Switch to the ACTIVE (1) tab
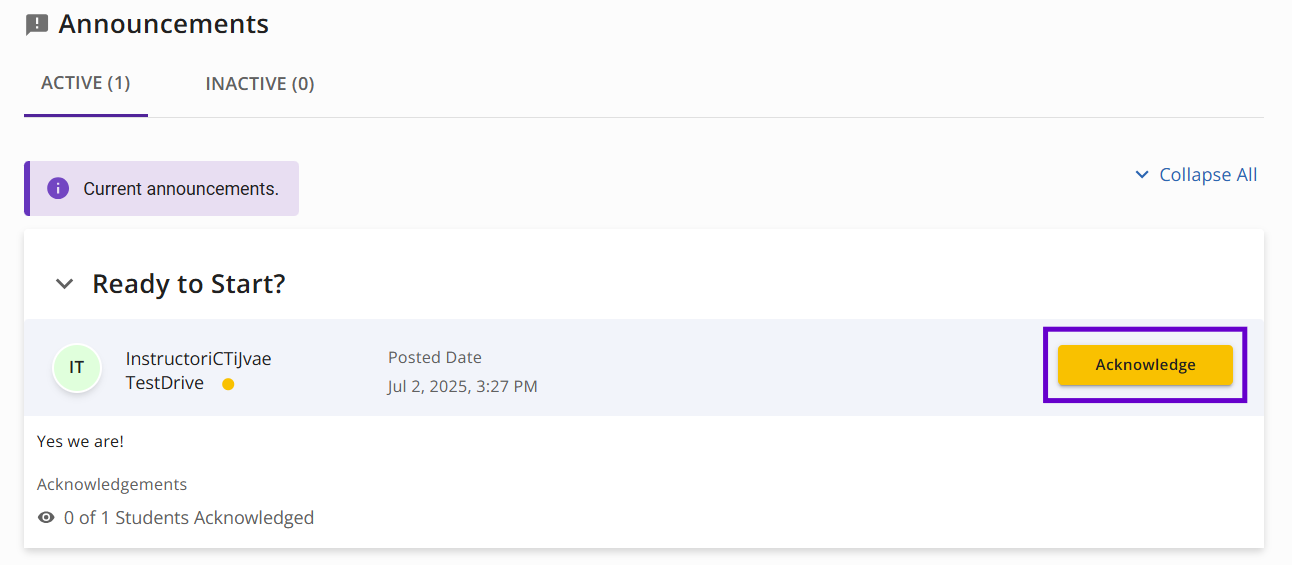The height and width of the screenshot is (565, 1292). pyautogui.click(x=86, y=83)
